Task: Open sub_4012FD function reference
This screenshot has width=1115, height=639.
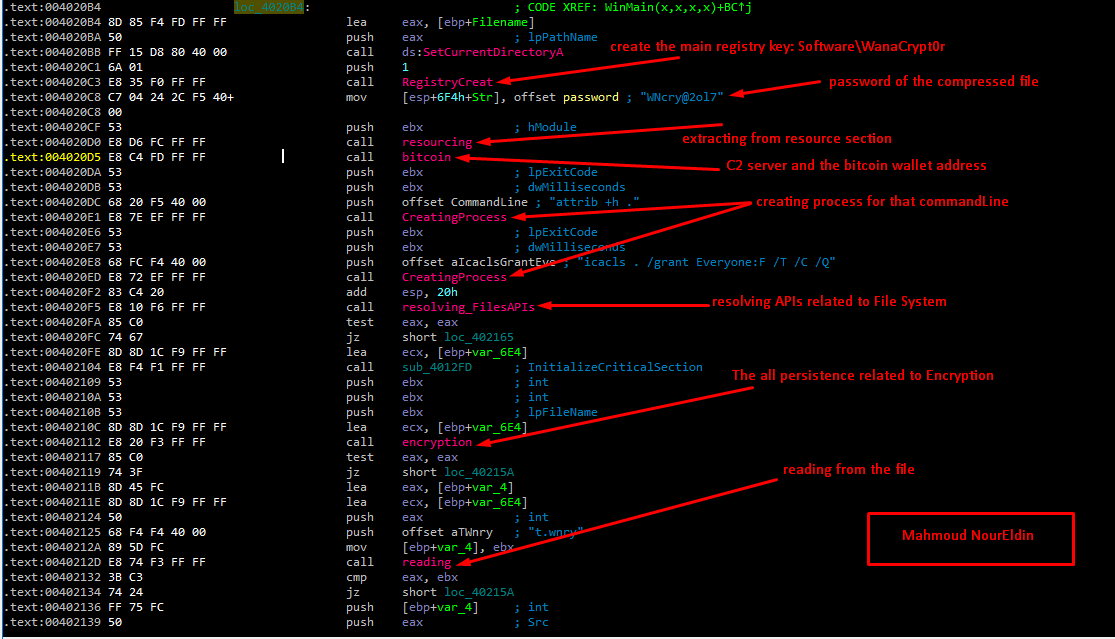Action: click(437, 367)
